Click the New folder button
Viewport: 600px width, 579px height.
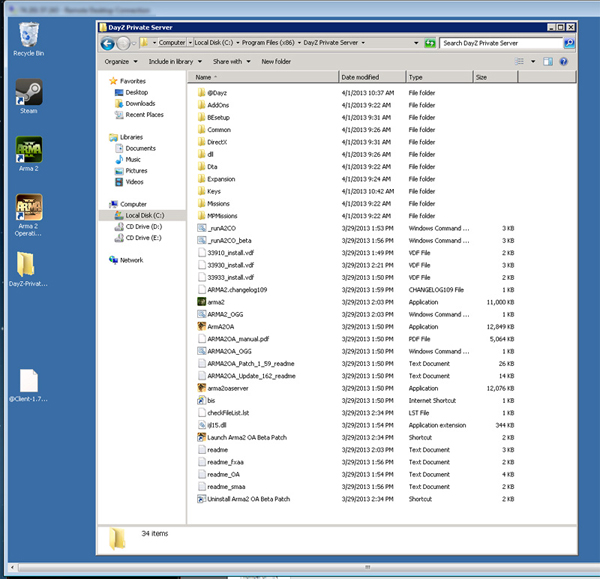pyautogui.click(x=276, y=61)
